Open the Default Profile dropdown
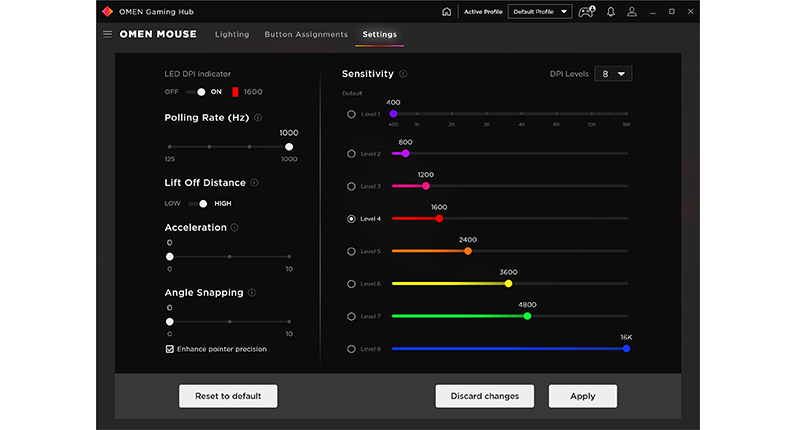The width and height of the screenshot is (795, 430). [540, 12]
